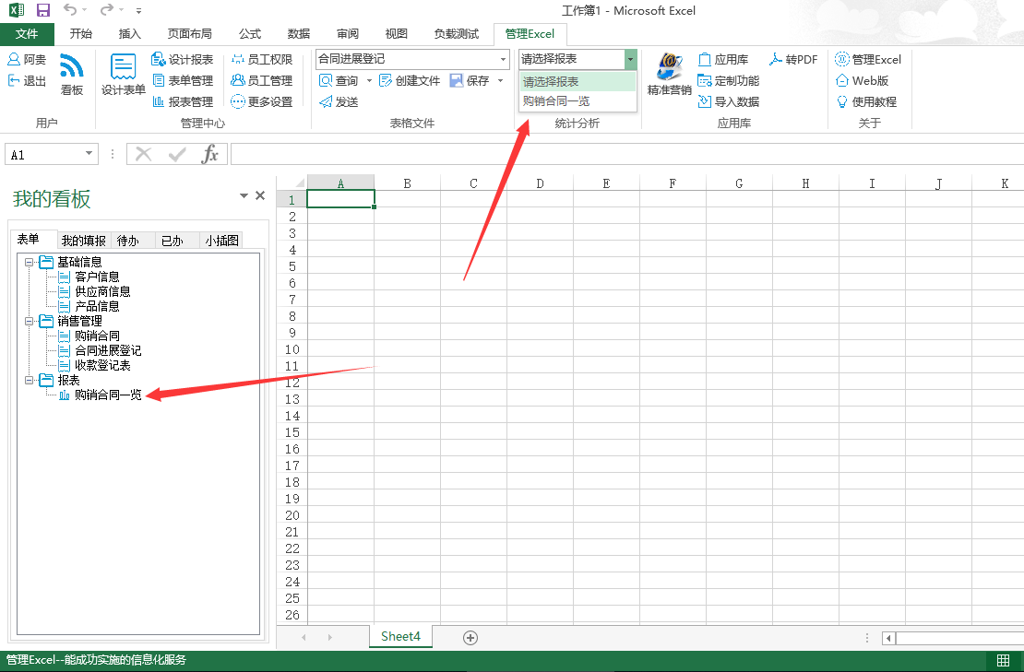Select column D header

click(x=539, y=184)
